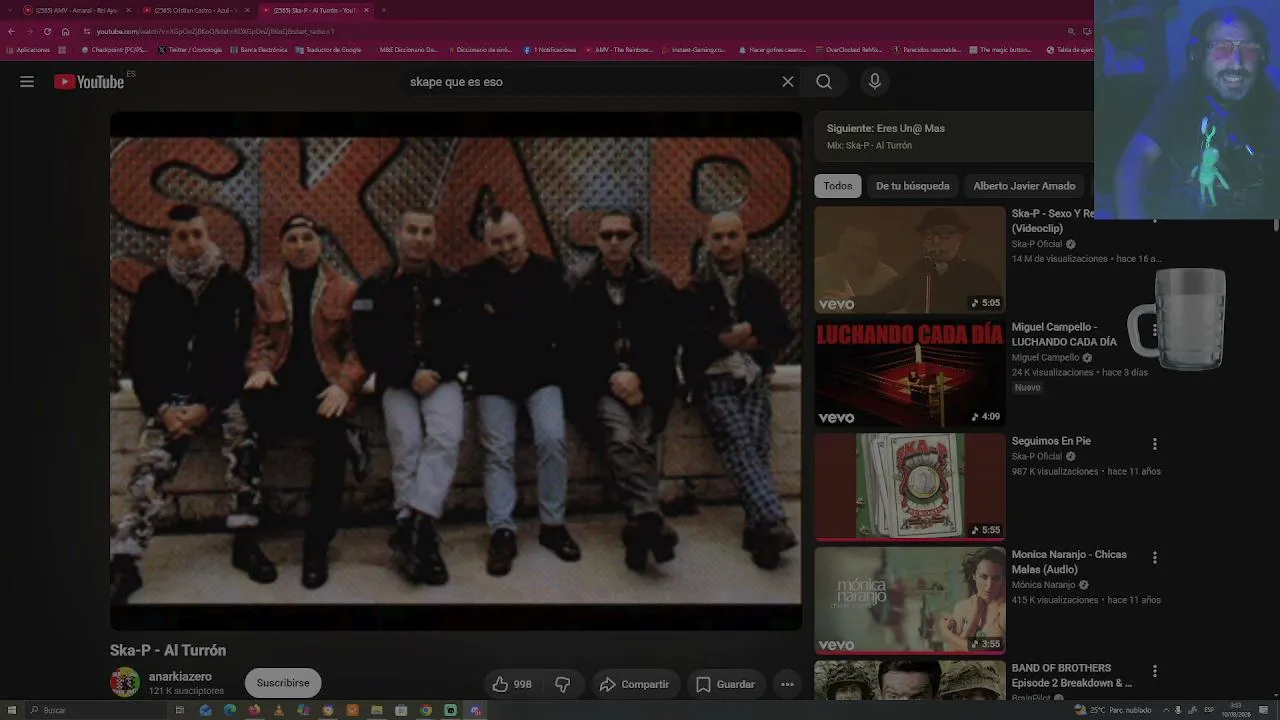This screenshot has width=1280, height=720.
Task: Click the video title 'Ska-P - Al Turrón'
Action: [168, 650]
